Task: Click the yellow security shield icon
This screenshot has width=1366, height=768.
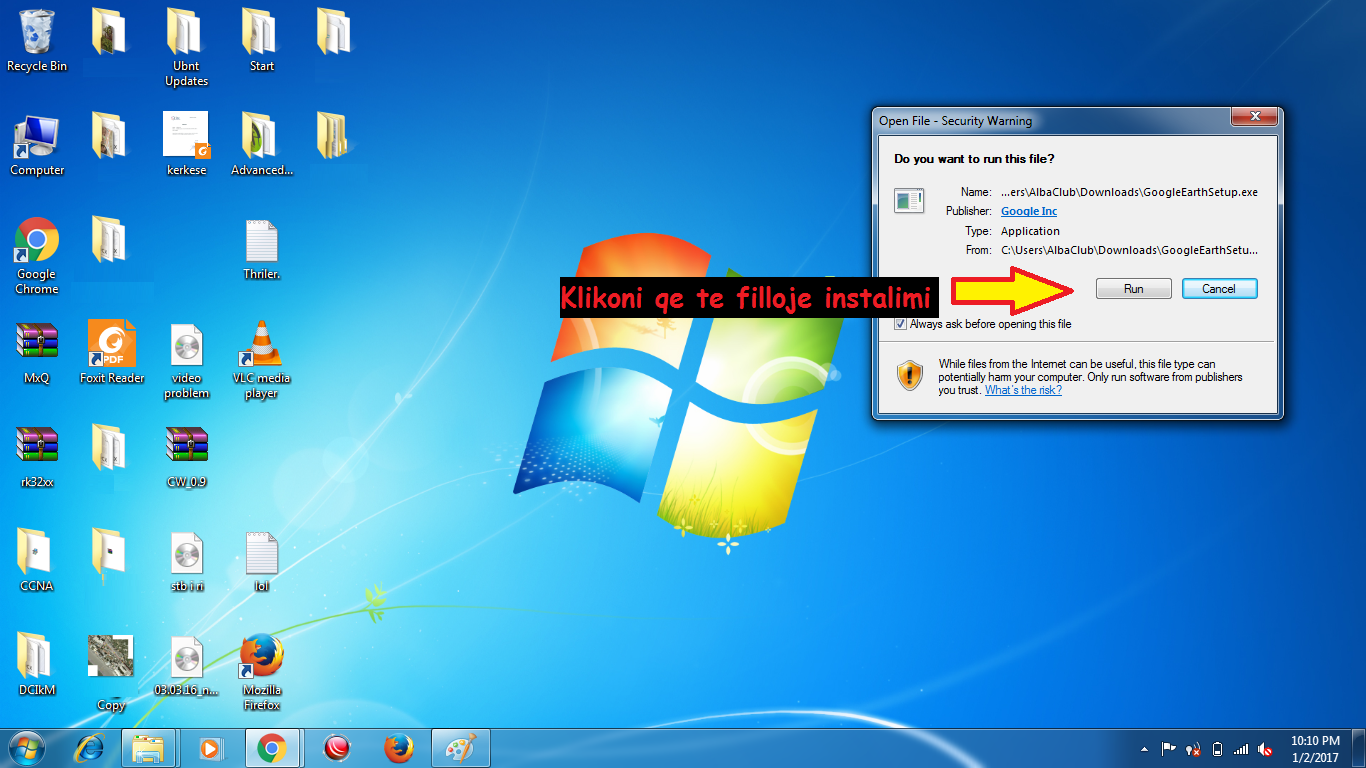Action: click(x=910, y=375)
